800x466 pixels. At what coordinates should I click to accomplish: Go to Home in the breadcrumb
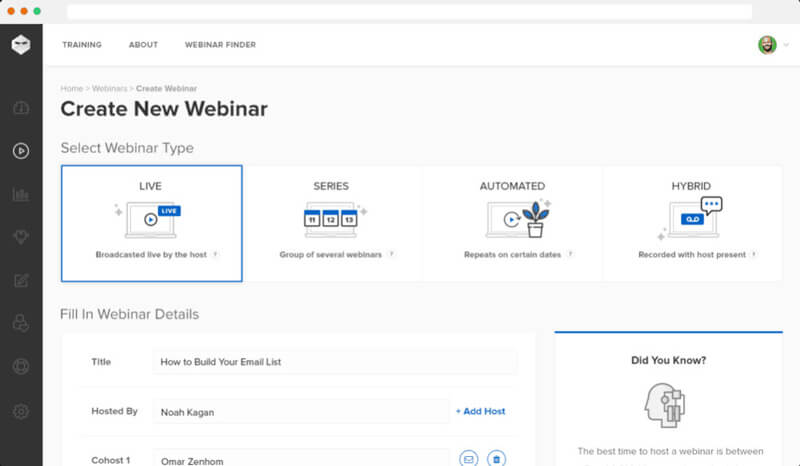tap(71, 88)
